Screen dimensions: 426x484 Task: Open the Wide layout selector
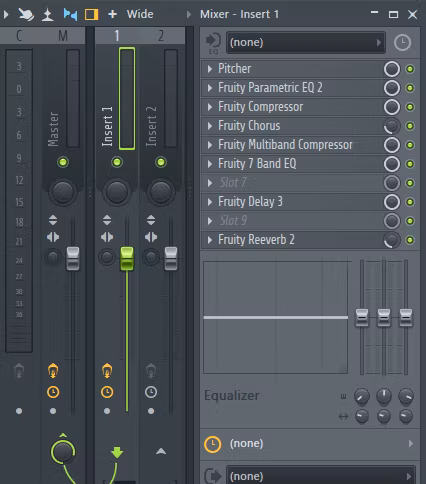pyautogui.click(x=140, y=14)
